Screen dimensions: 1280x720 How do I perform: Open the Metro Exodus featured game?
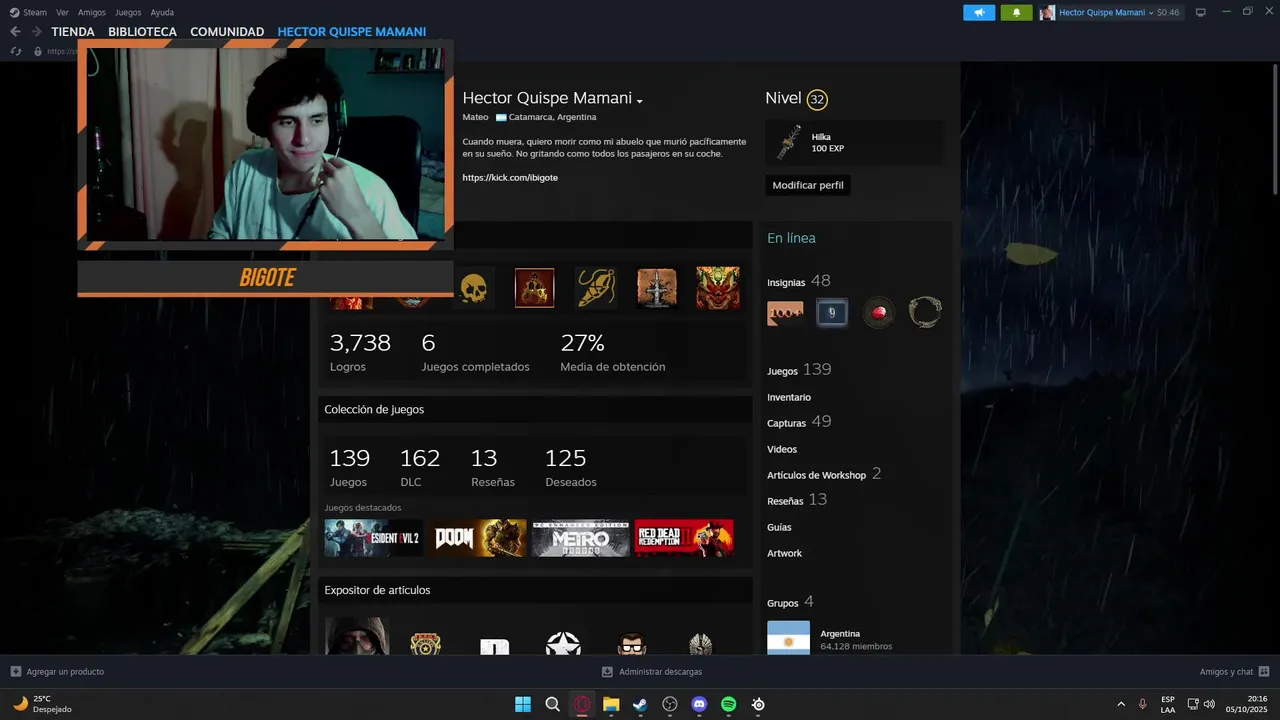[580, 538]
